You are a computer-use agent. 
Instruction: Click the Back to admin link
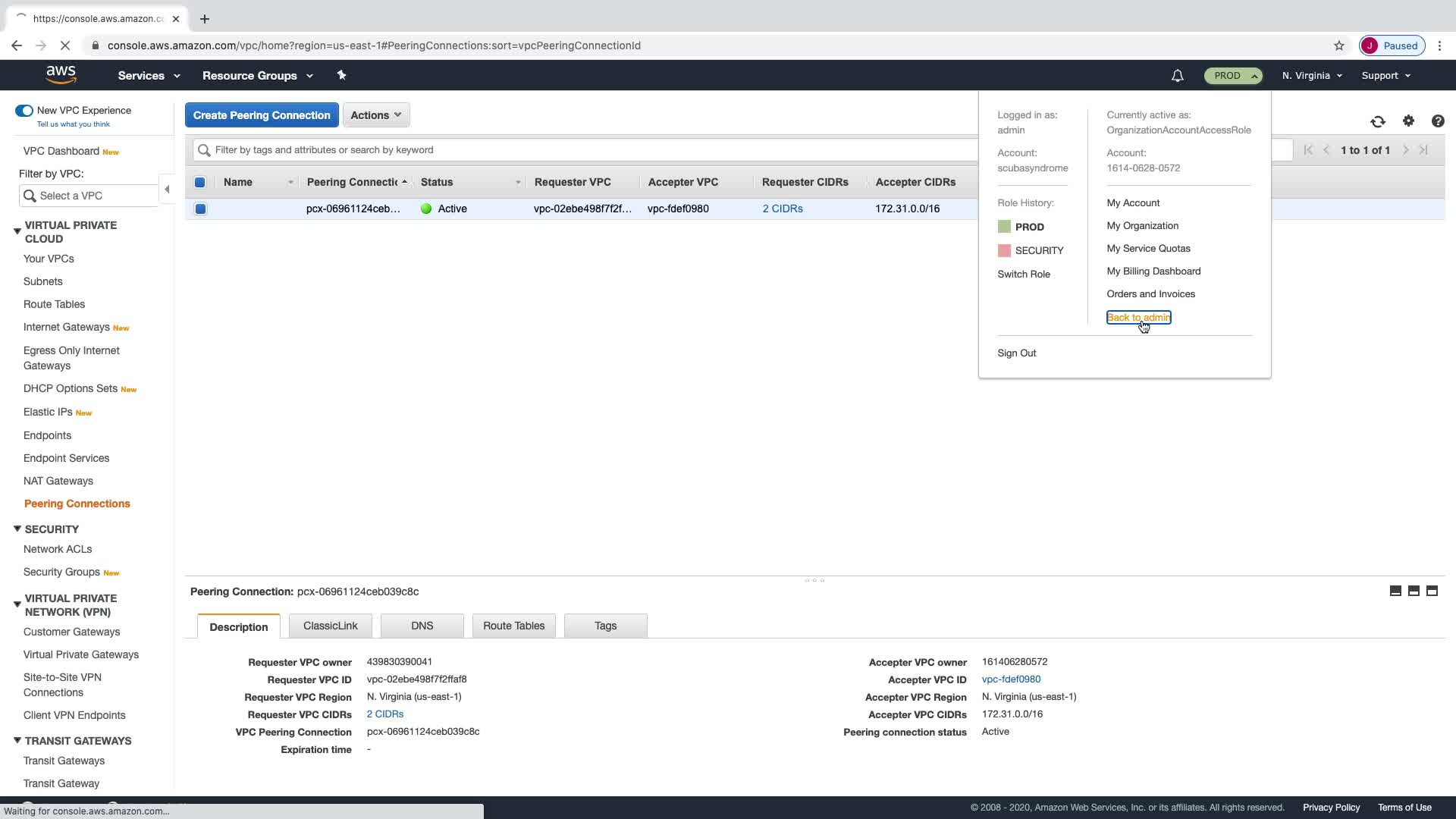pos(1138,318)
